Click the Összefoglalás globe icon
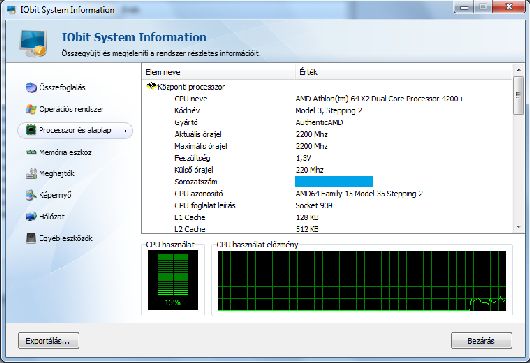The image size is (530, 363). click(31, 88)
